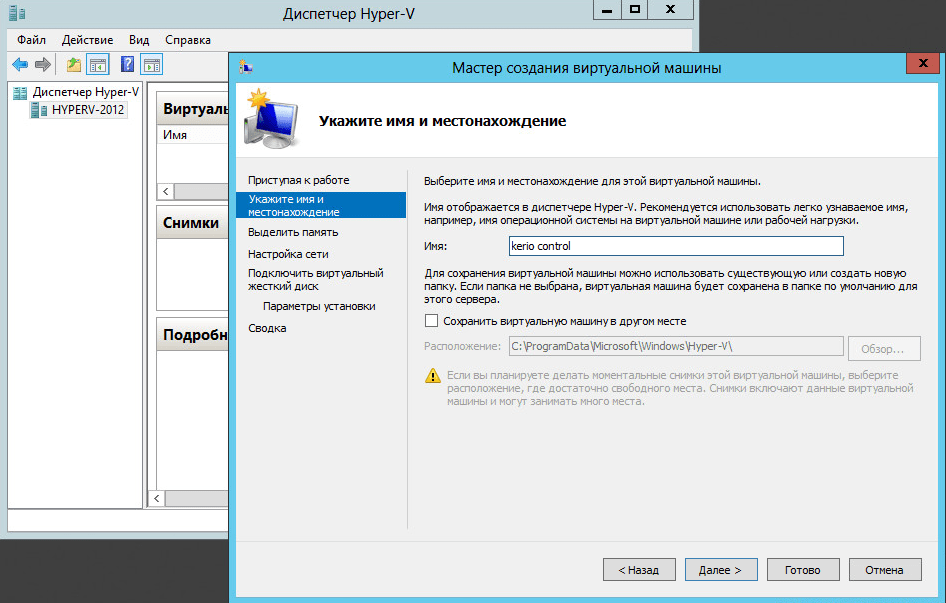Click left scroll arrow below the details pane

pyautogui.click(x=157, y=498)
